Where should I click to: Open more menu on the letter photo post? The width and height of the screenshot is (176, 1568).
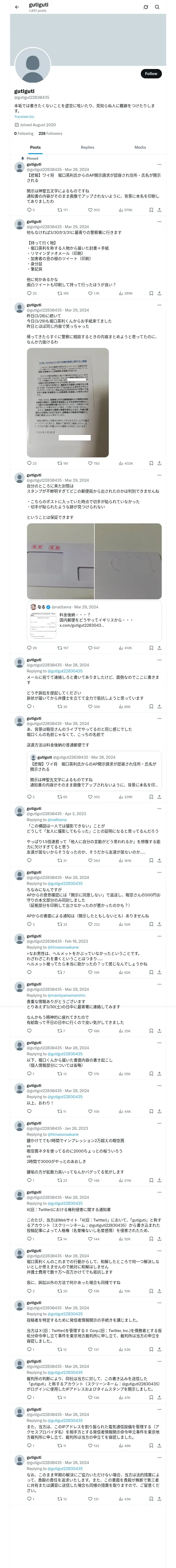point(160,305)
